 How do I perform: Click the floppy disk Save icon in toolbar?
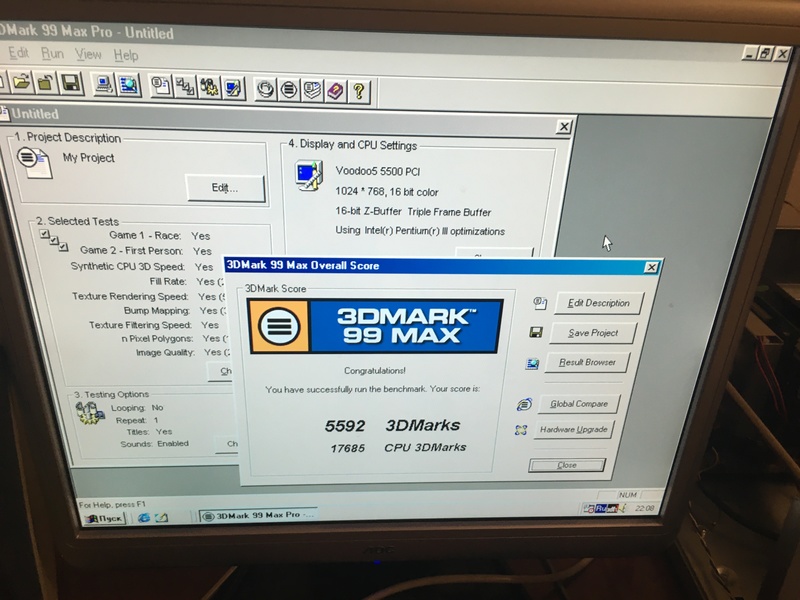click(x=70, y=83)
